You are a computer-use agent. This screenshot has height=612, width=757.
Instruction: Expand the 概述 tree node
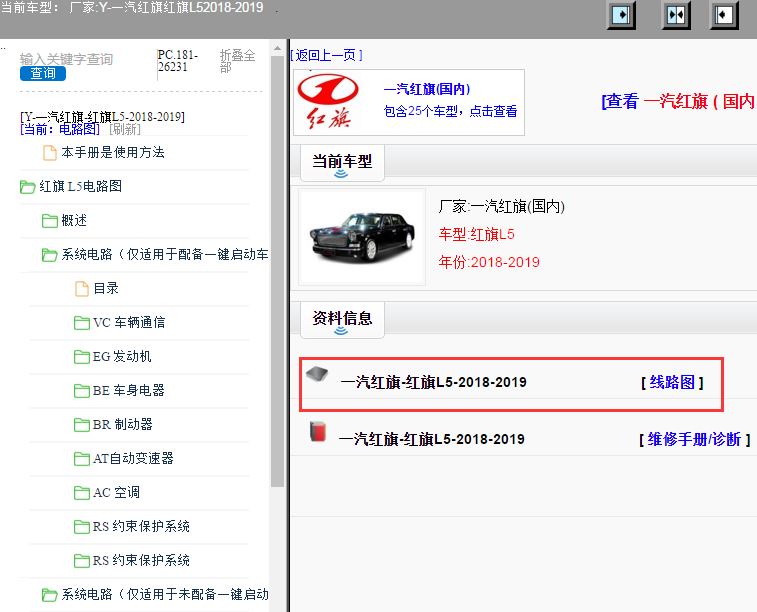(x=74, y=221)
